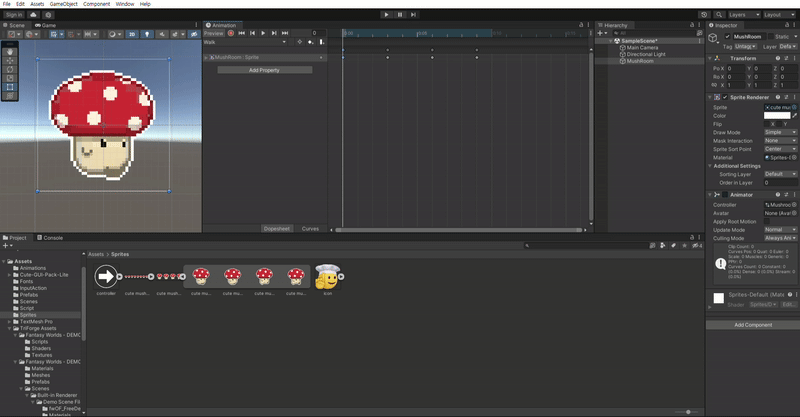Open the Tag dropdown
This screenshot has width=800, height=417.
(x=746, y=46)
